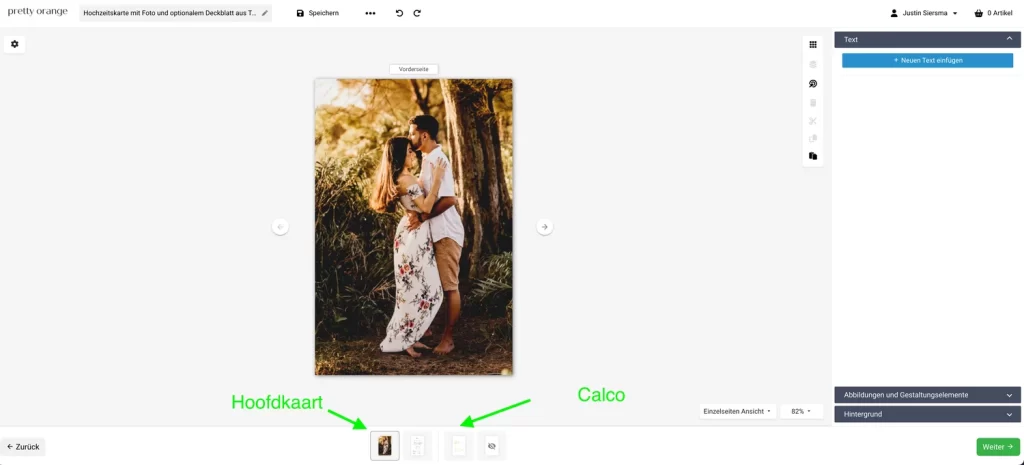This screenshot has width=1024, height=465.
Task: Open the 82% zoom level dropdown
Action: pos(801,411)
